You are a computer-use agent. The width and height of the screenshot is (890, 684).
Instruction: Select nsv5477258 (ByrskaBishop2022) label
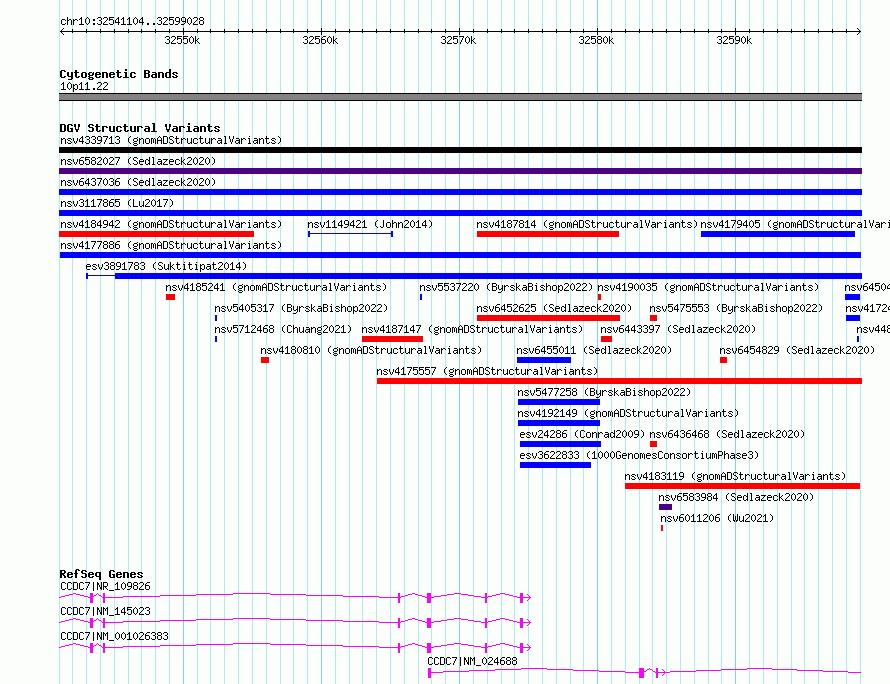(604, 392)
